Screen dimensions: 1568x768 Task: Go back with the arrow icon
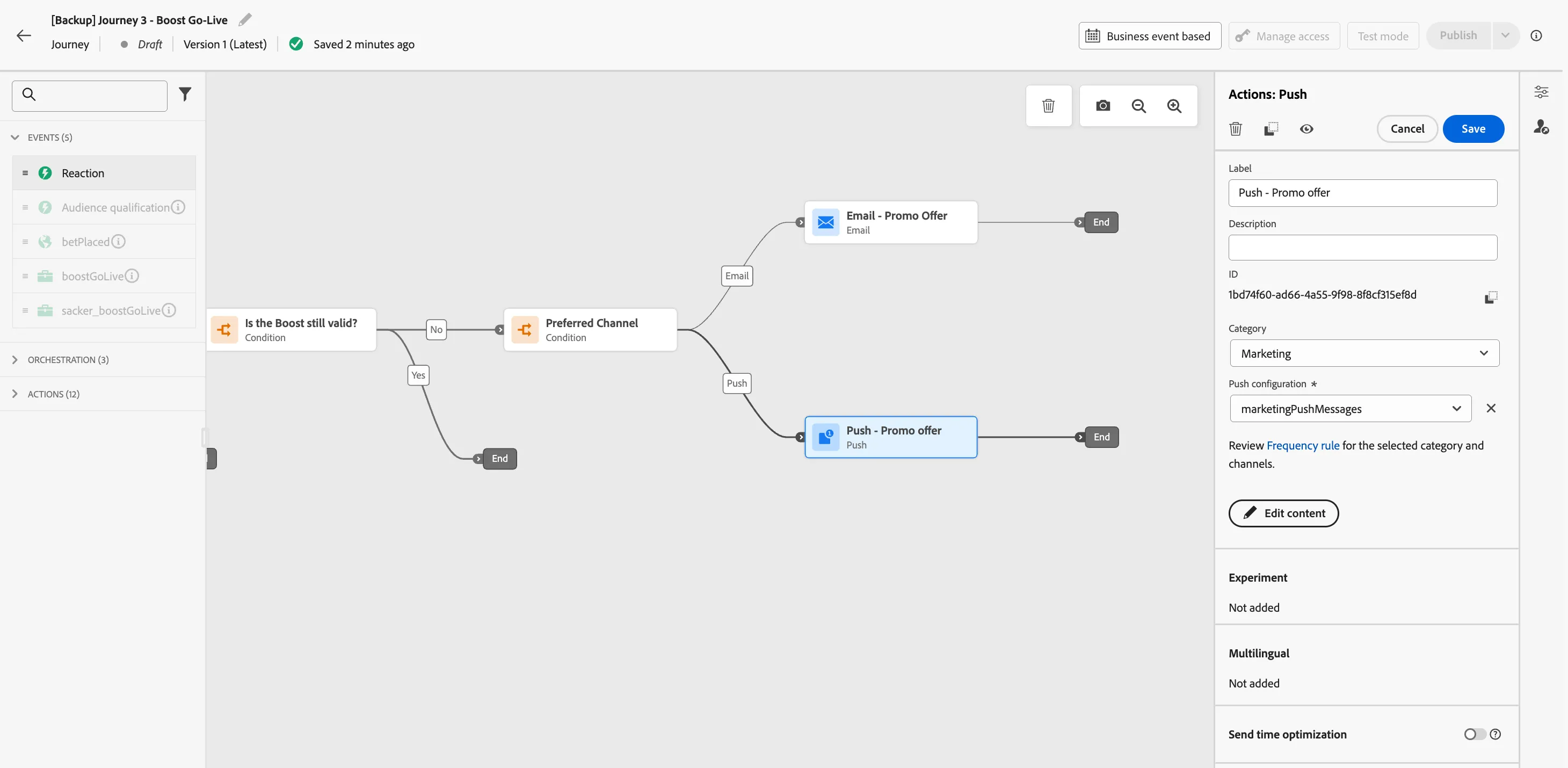(x=24, y=35)
